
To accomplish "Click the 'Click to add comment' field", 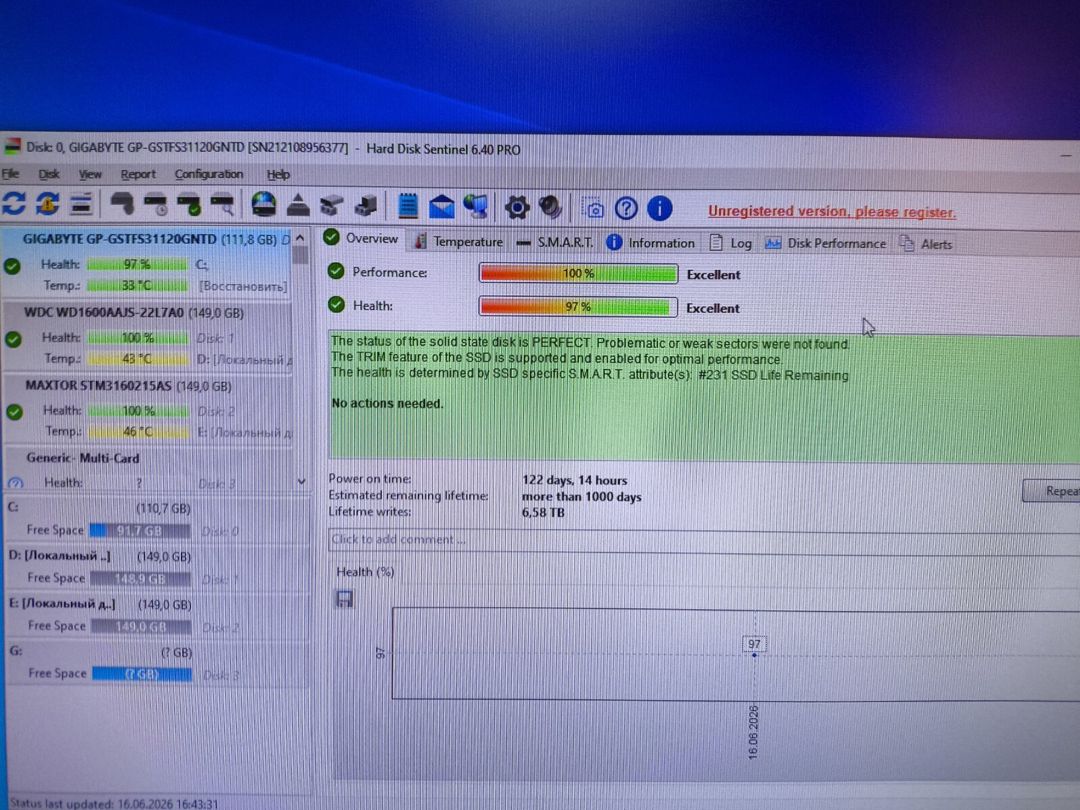I will [x=704, y=540].
